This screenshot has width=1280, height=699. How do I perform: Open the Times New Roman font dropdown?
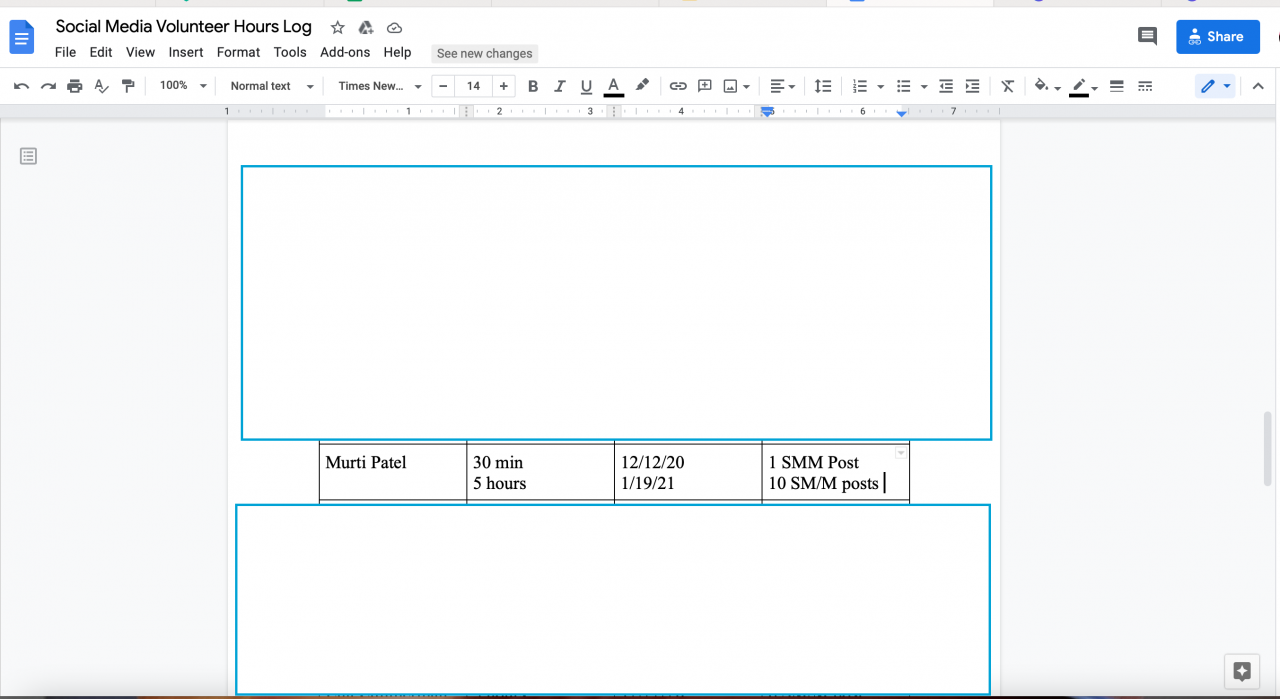point(380,86)
